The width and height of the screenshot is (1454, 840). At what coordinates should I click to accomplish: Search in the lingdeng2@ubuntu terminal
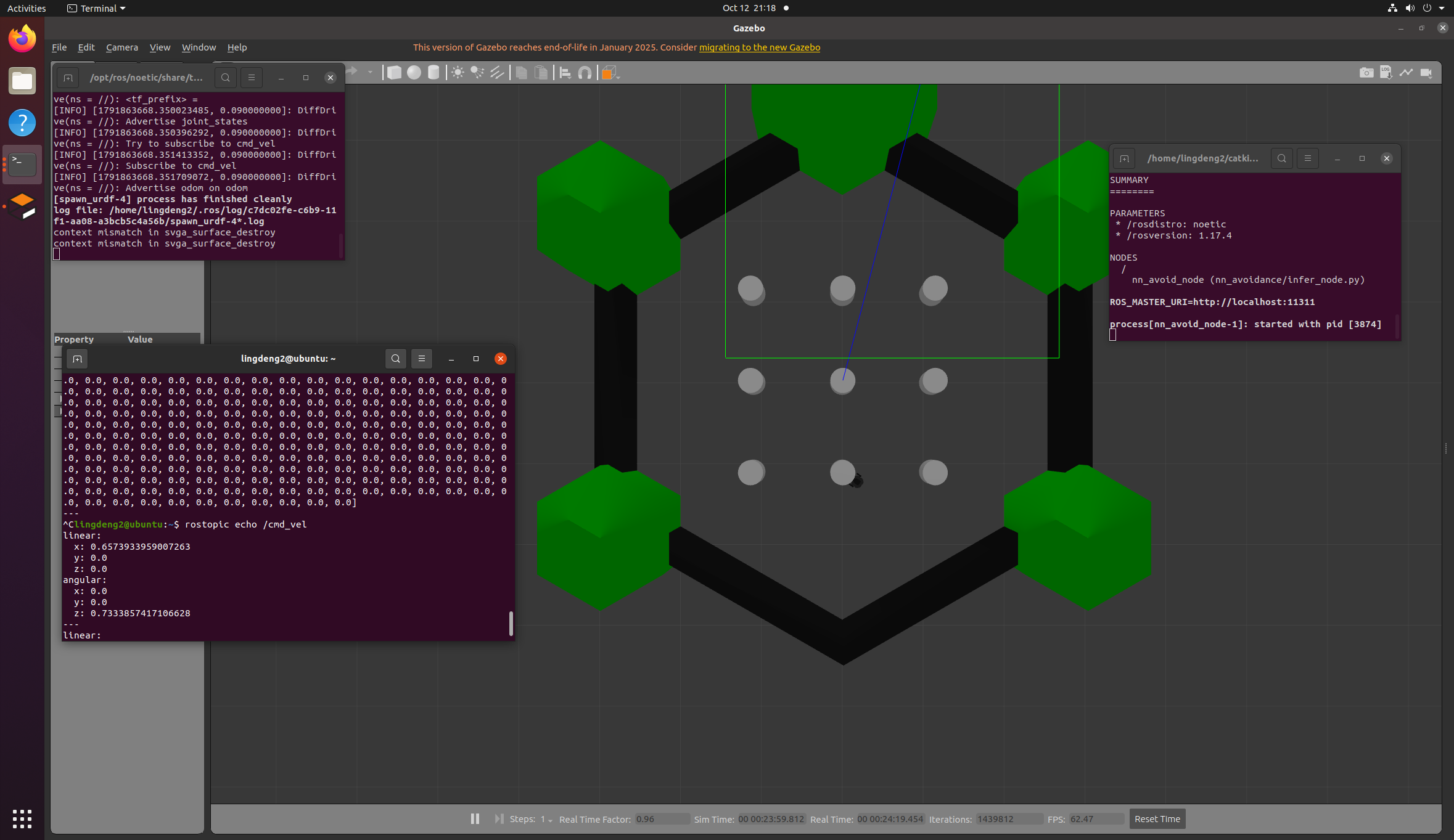pos(396,359)
